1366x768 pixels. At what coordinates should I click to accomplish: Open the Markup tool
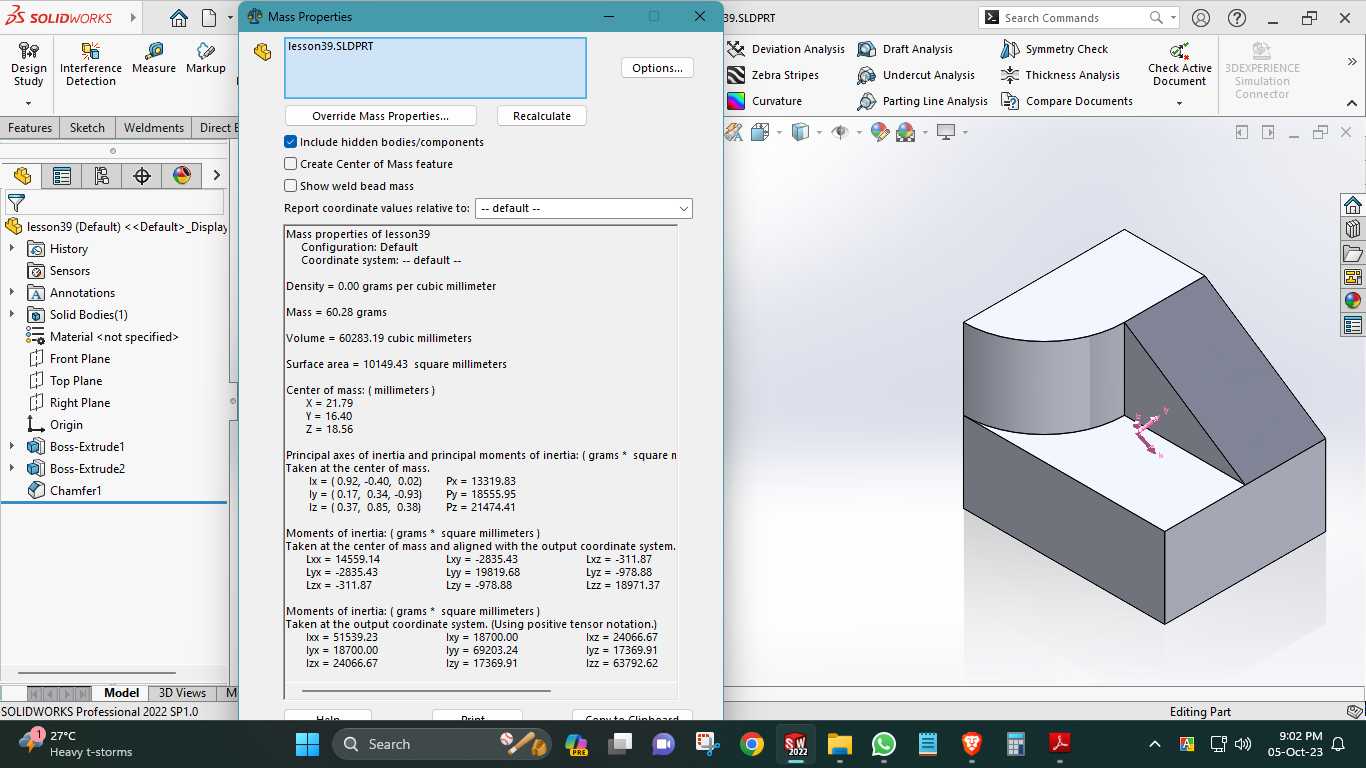[205, 58]
